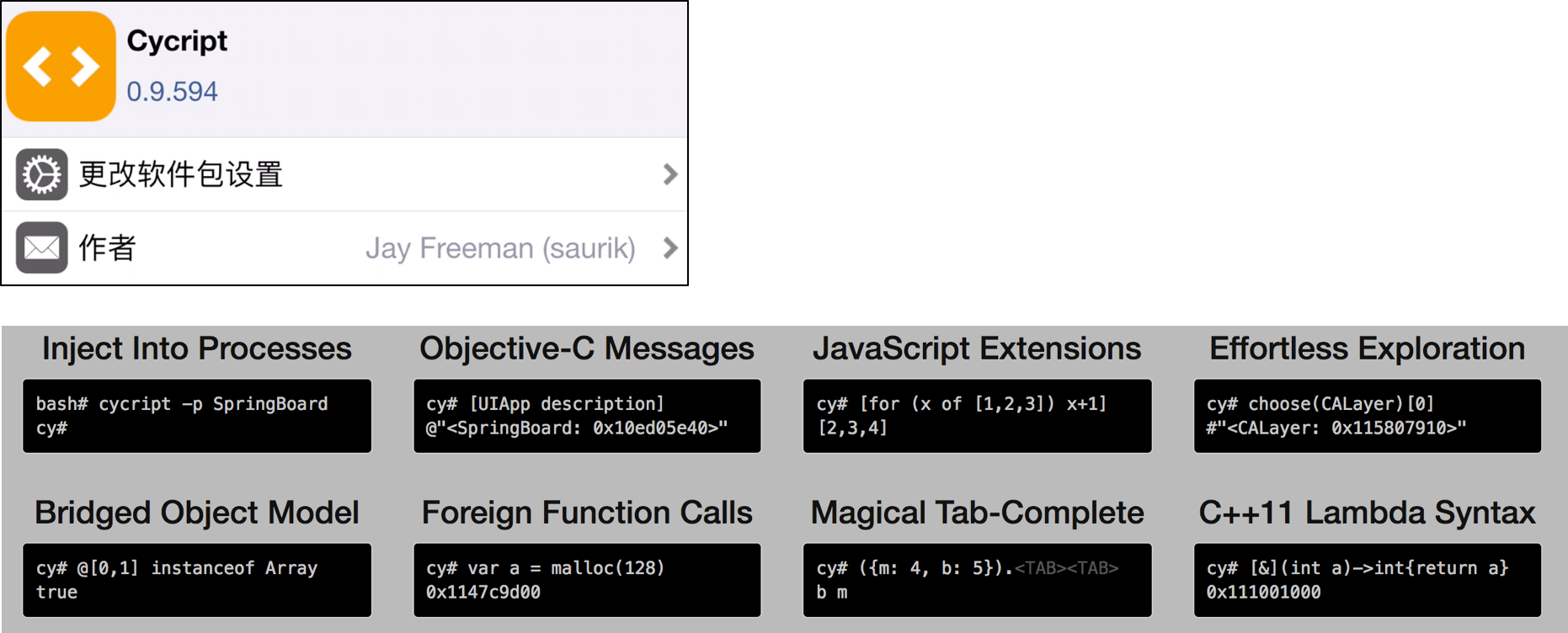The image size is (1568, 633).
Task: Click the Inject Into Processes heading
Action: point(197,348)
